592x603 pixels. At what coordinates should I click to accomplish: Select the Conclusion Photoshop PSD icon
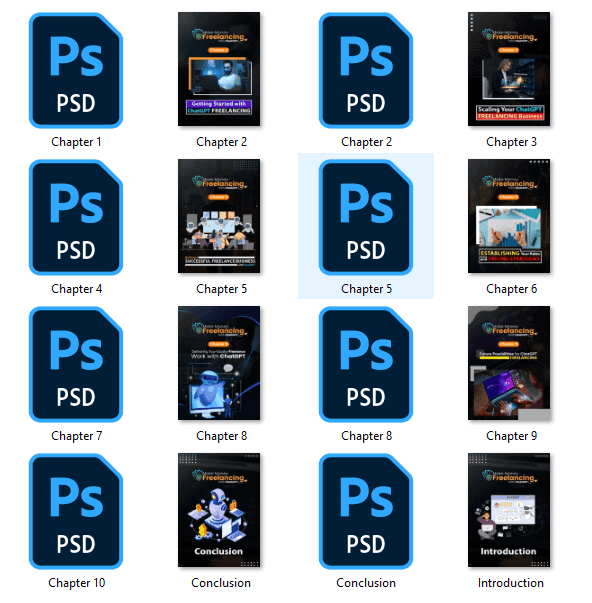[366, 511]
